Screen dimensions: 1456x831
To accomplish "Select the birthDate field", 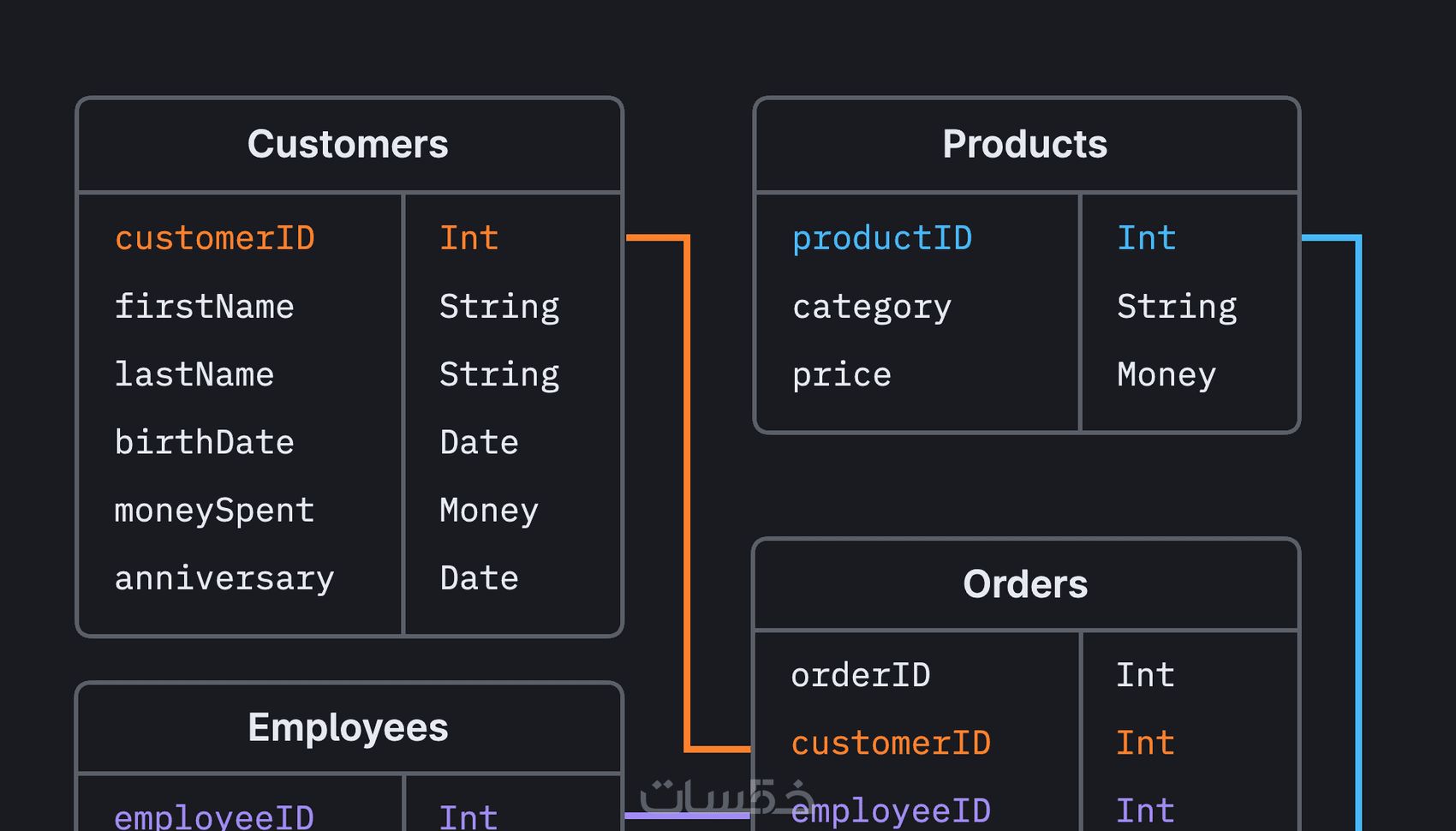I will [x=204, y=442].
